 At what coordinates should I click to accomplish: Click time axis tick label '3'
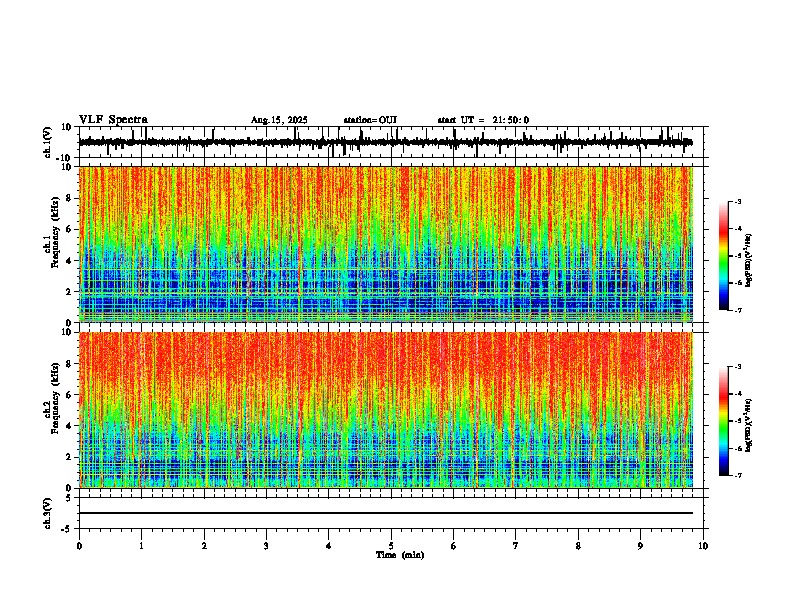(266, 546)
